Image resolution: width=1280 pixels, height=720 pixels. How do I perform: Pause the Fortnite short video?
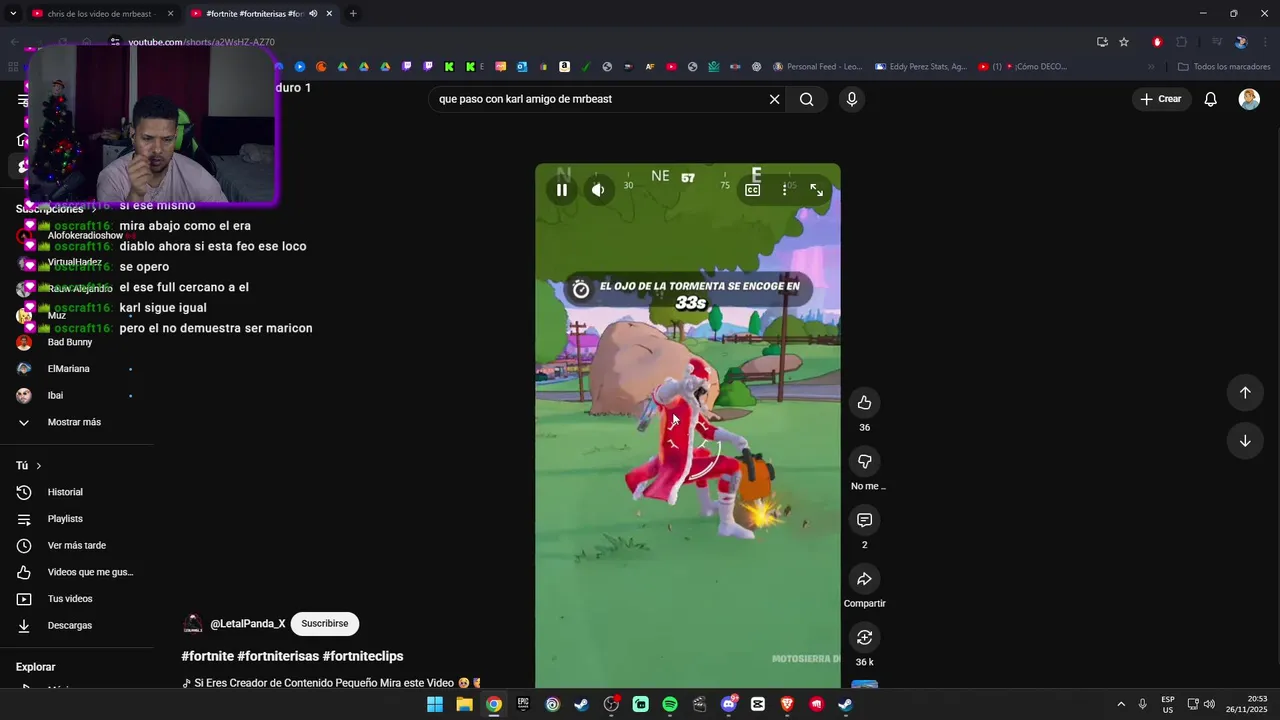(x=562, y=190)
